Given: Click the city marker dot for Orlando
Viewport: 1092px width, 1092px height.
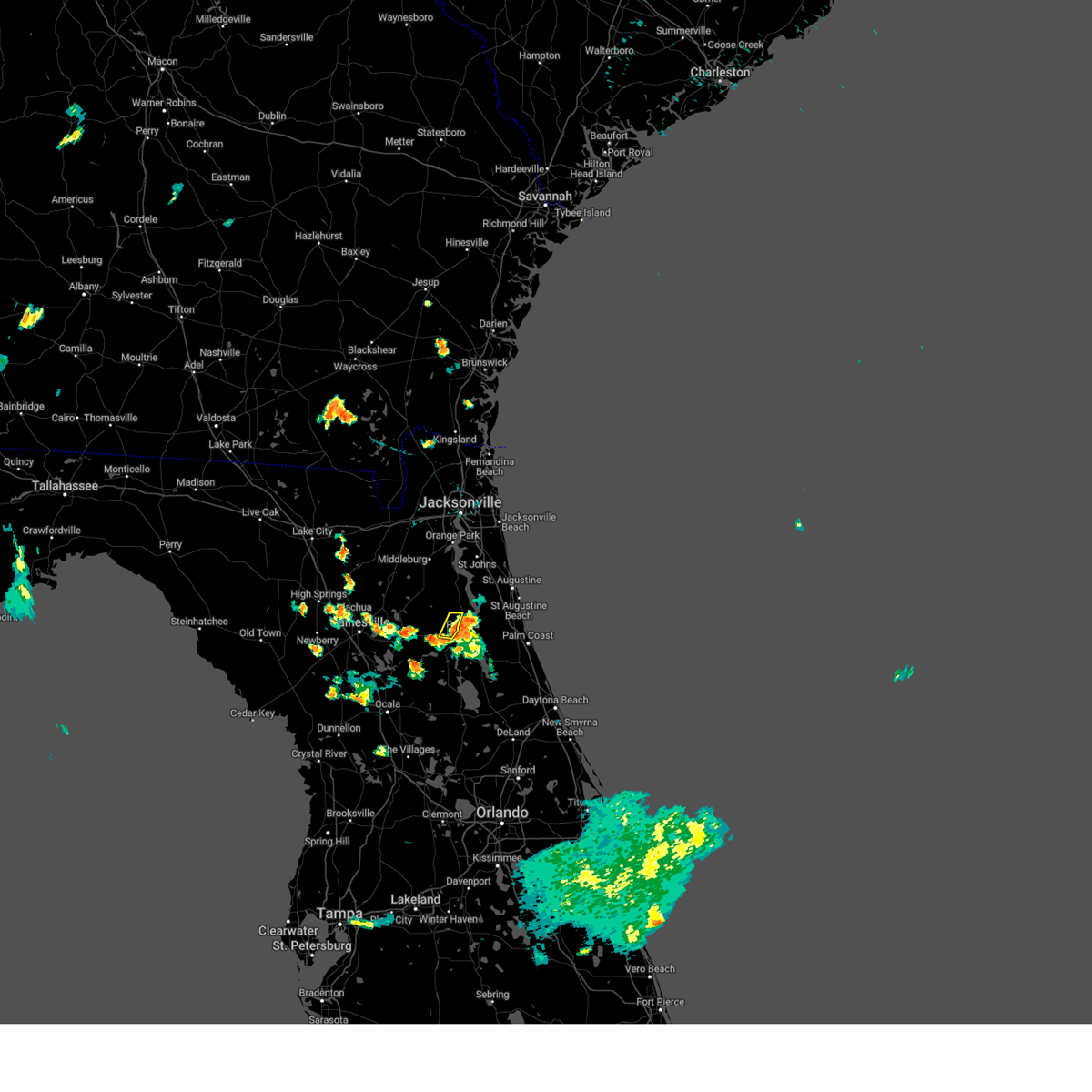Looking at the screenshot, I should [x=502, y=823].
